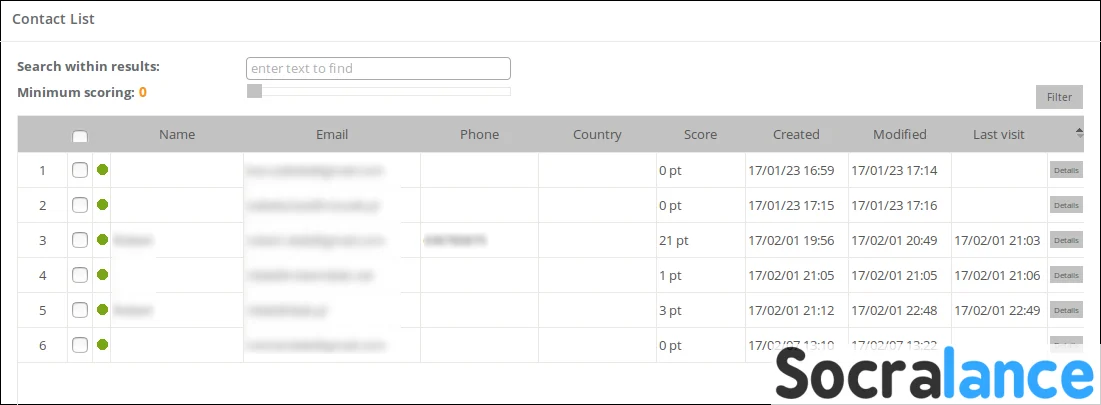Sort table by Name column header

coord(177,135)
